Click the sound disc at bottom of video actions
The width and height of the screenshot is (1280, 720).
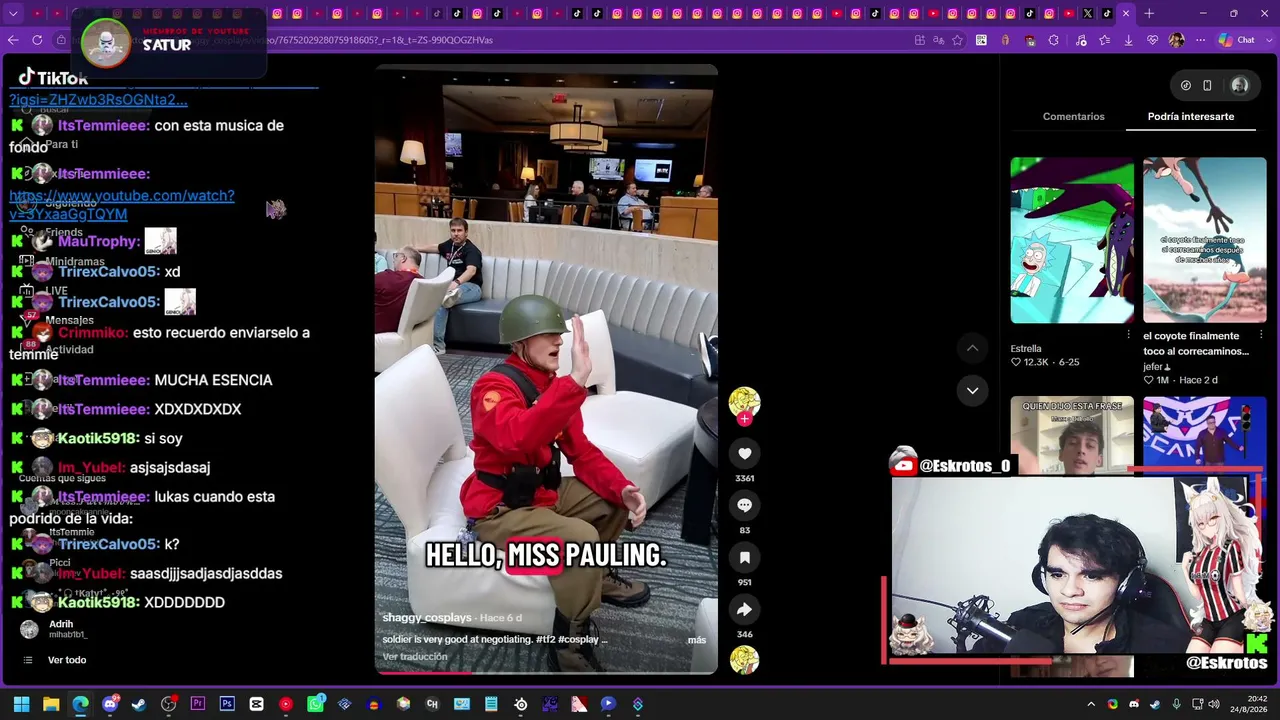coord(744,660)
